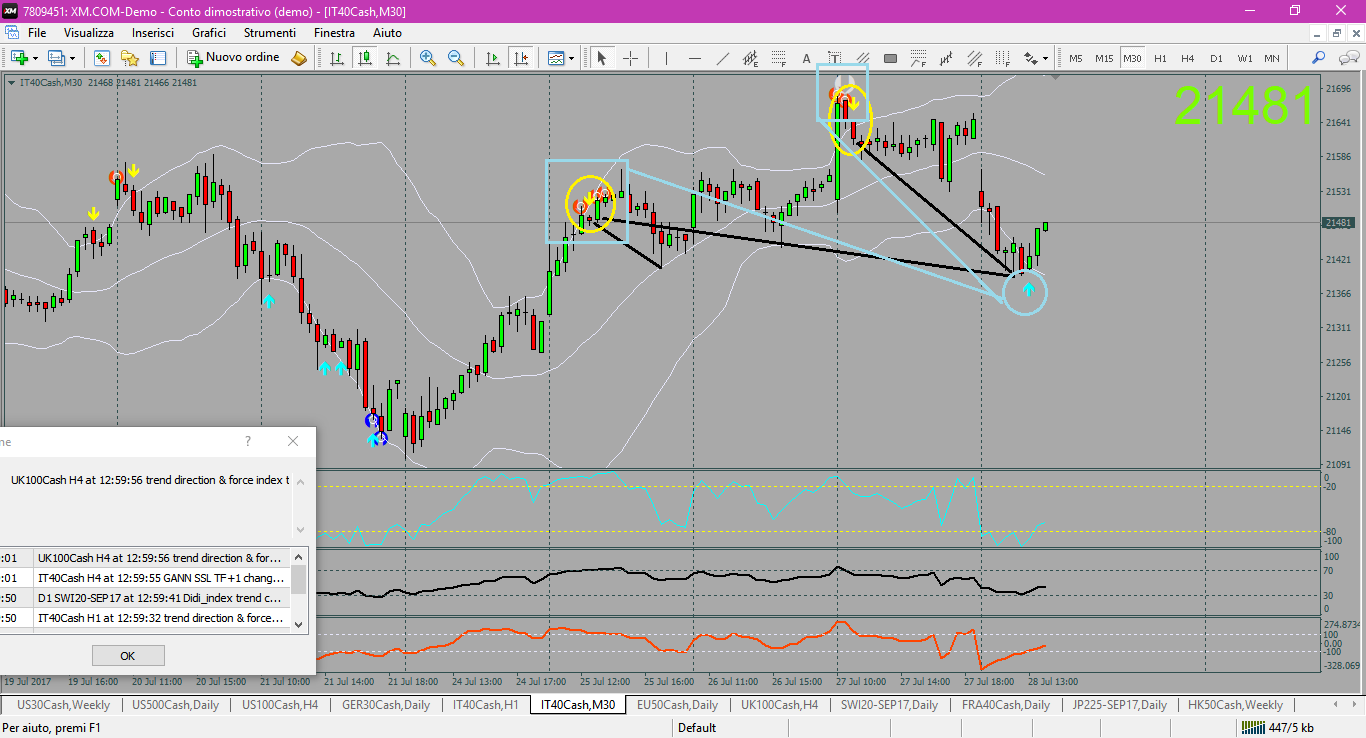Open the MetaEditor book icon
This screenshot has height=738, width=1366.
[x=299, y=58]
